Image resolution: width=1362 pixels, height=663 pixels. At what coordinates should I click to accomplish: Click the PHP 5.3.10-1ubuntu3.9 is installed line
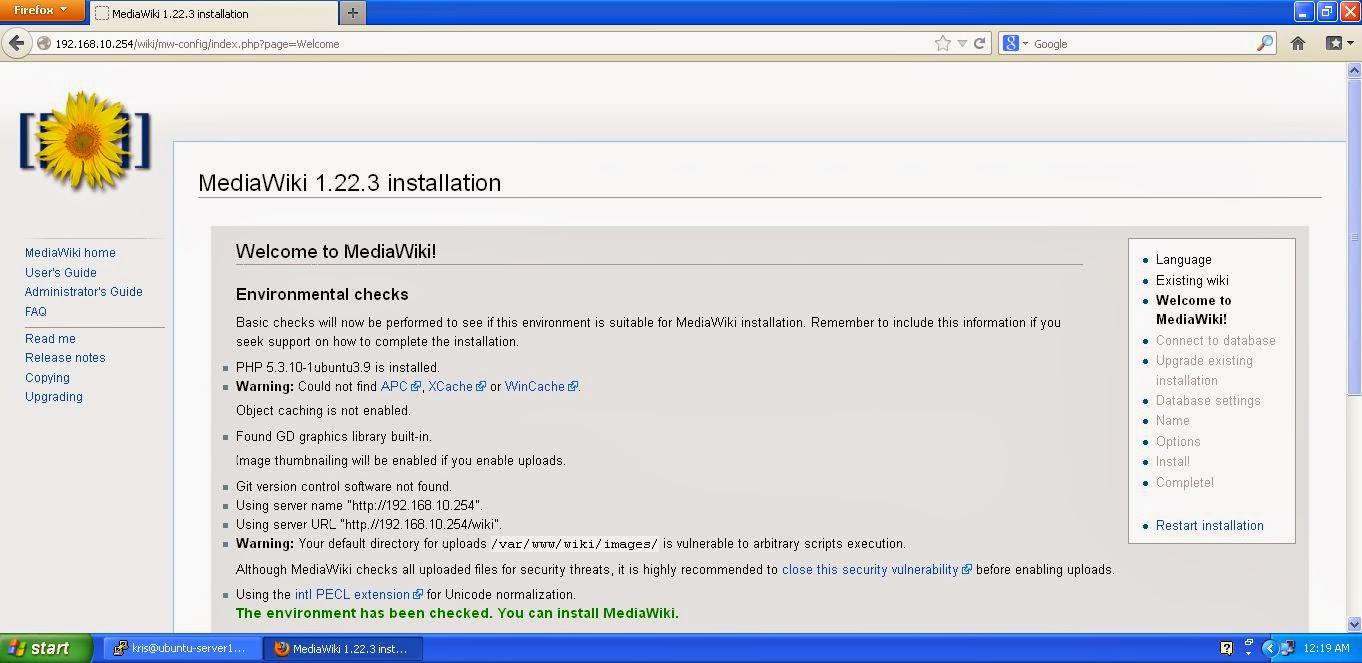tap(337, 367)
